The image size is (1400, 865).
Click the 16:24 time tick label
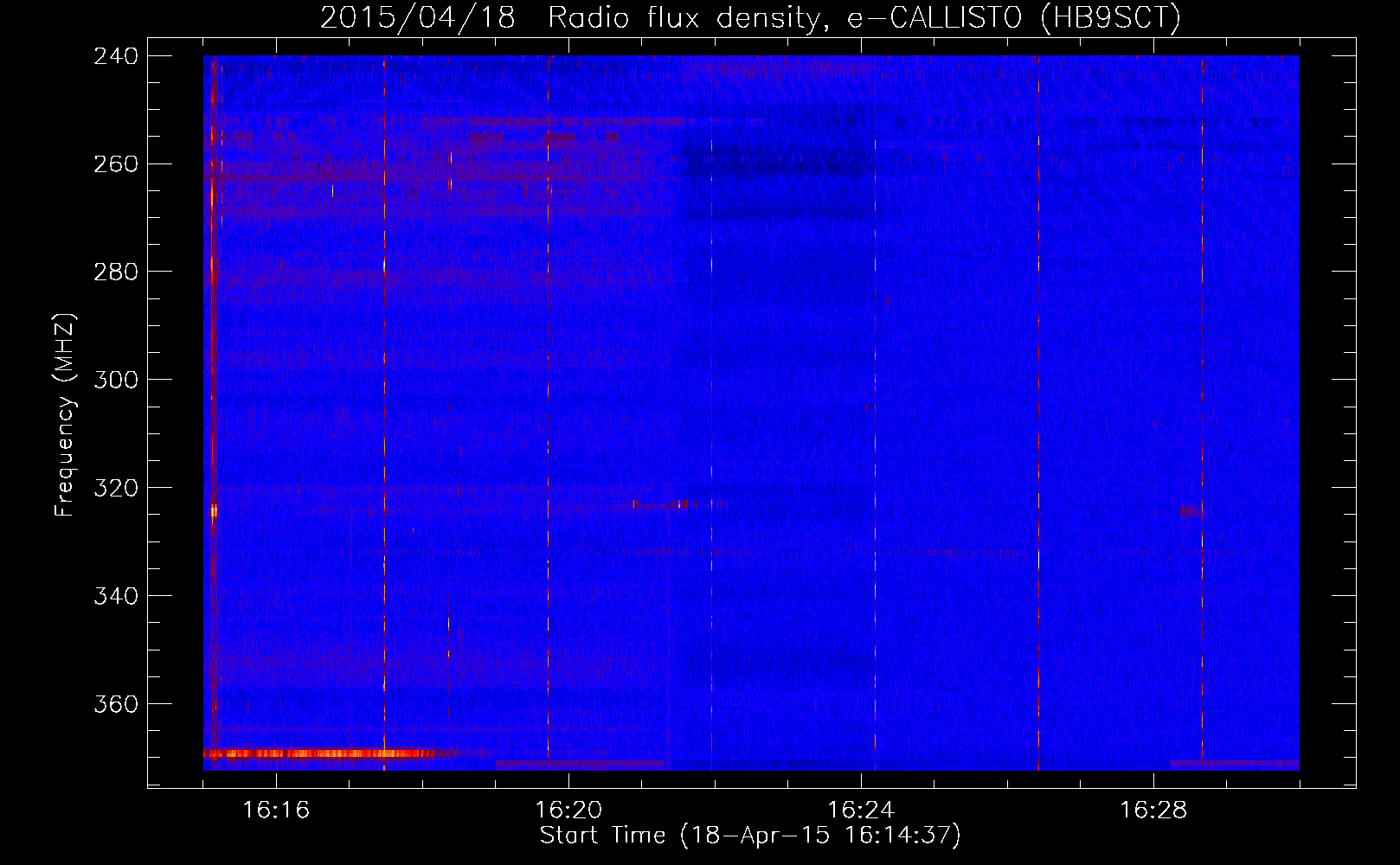pyautogui.click(x=861, y=810)
